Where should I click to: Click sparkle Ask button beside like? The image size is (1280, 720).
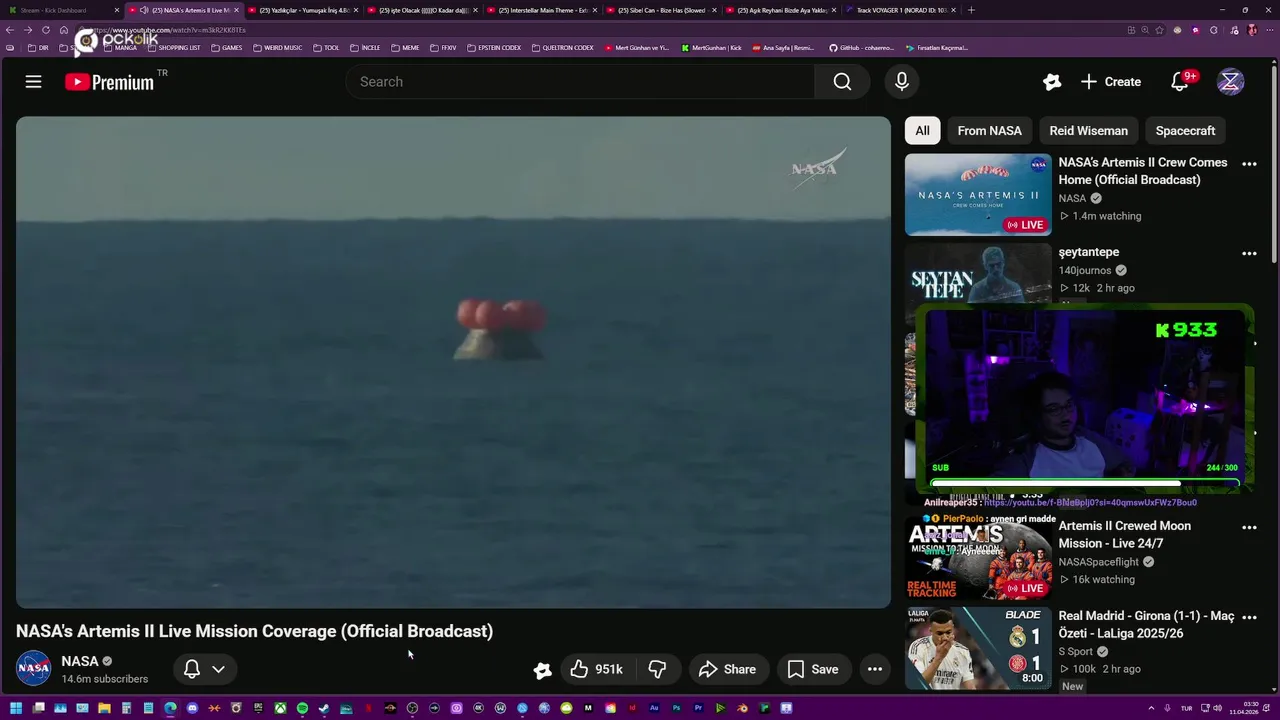tap(542, 670)
